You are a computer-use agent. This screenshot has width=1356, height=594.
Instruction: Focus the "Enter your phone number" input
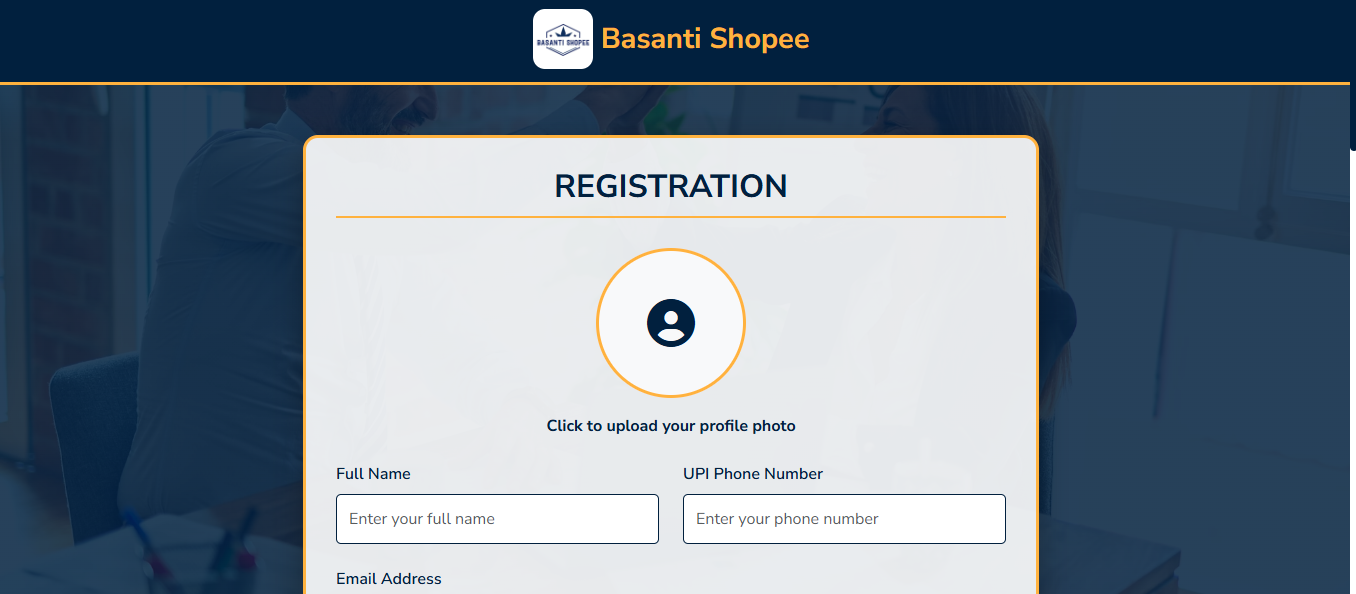click(844, 518)
